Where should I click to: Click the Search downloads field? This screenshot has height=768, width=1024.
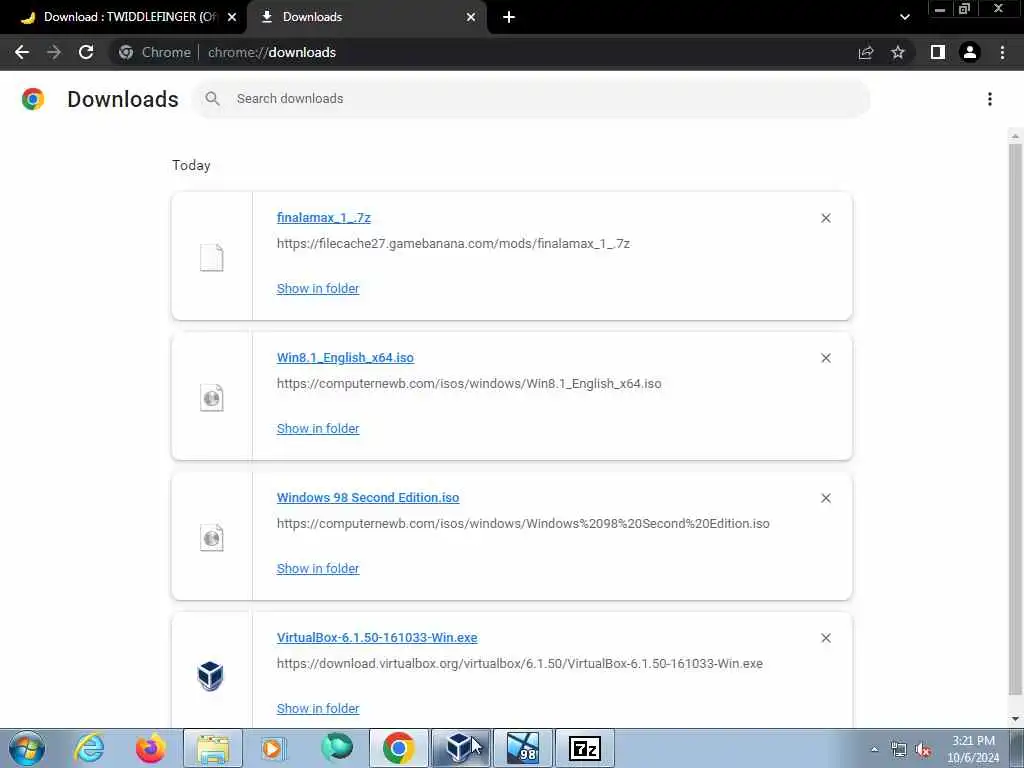(x=532, y=99)
